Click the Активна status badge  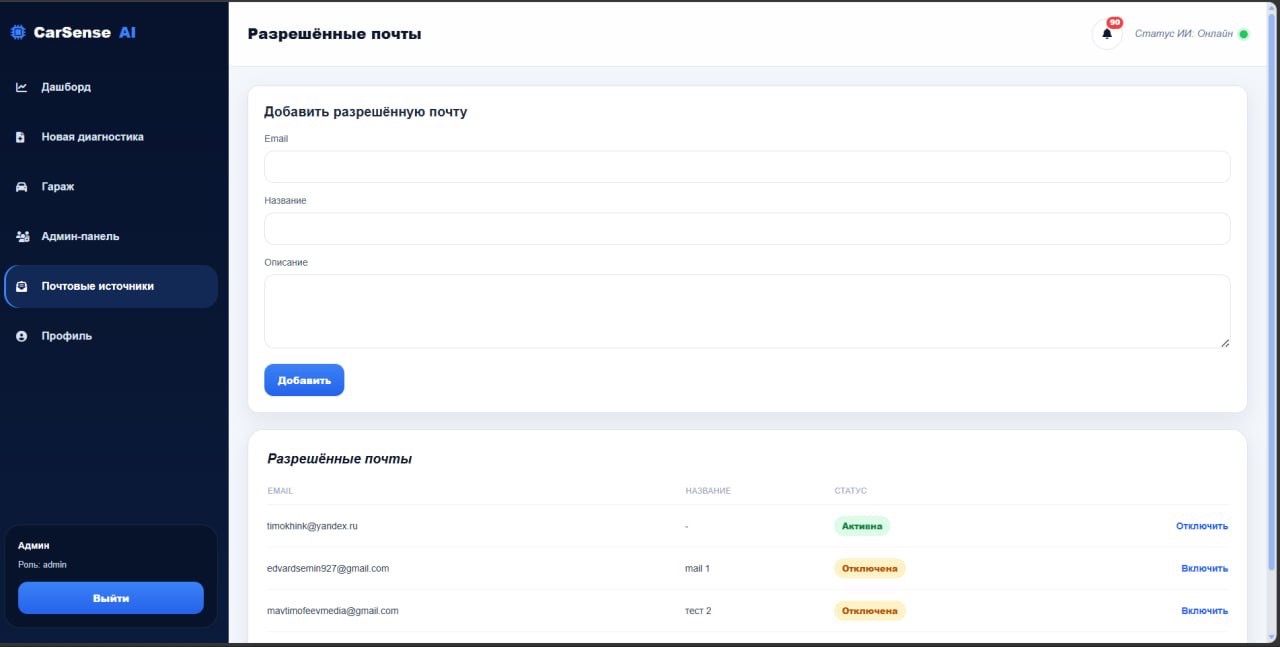pos(862,526)
